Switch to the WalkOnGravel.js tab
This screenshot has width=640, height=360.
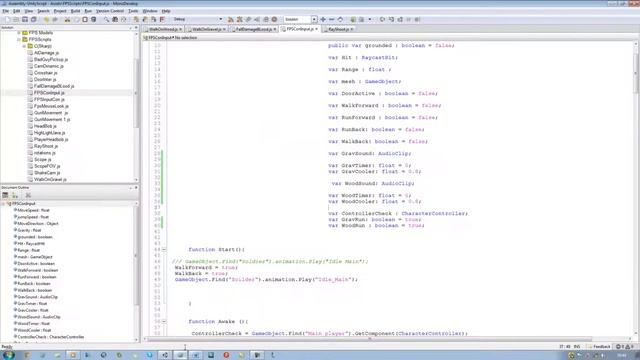point(207,29)
